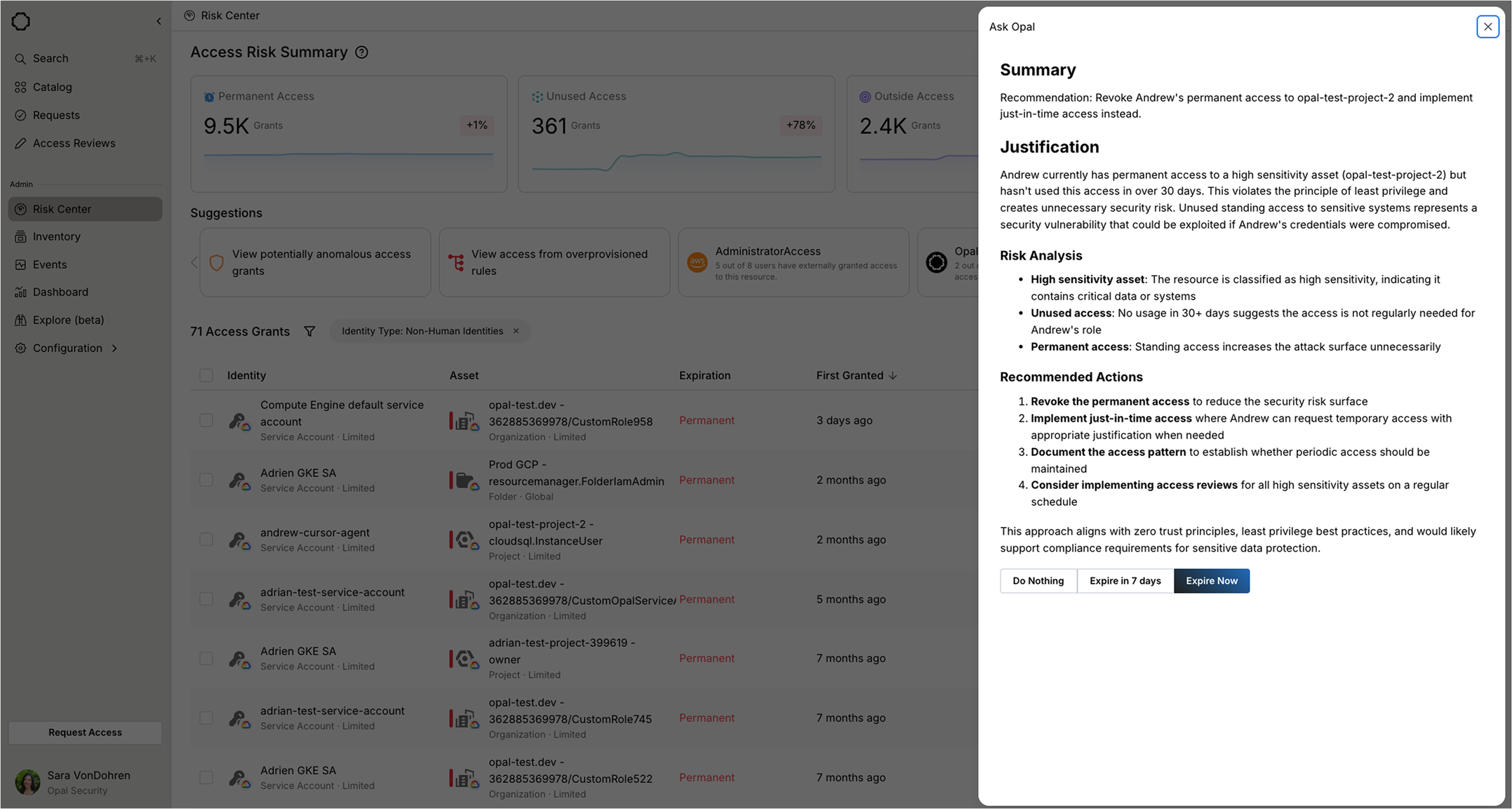1512x809 pixels.
Task: Close the Ask Opal panel
Action: pos(1487,27)
